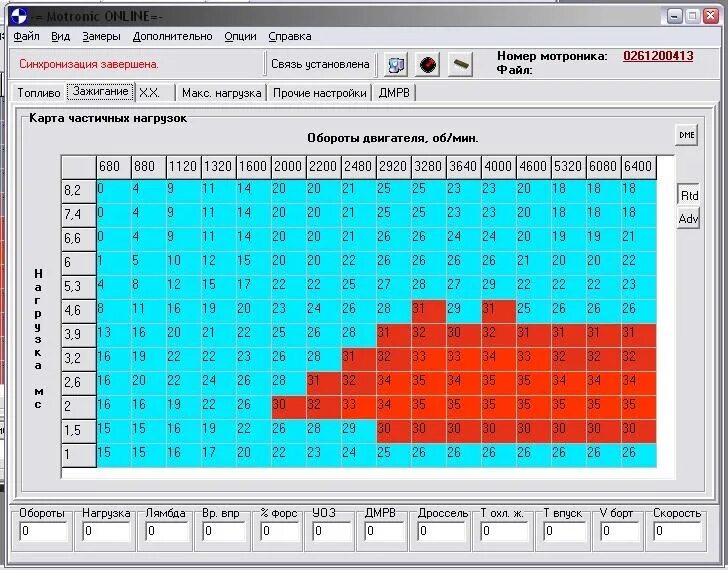Click the УОЗ value field
This screenshot has width=728, height=570.
coord(332,531)
